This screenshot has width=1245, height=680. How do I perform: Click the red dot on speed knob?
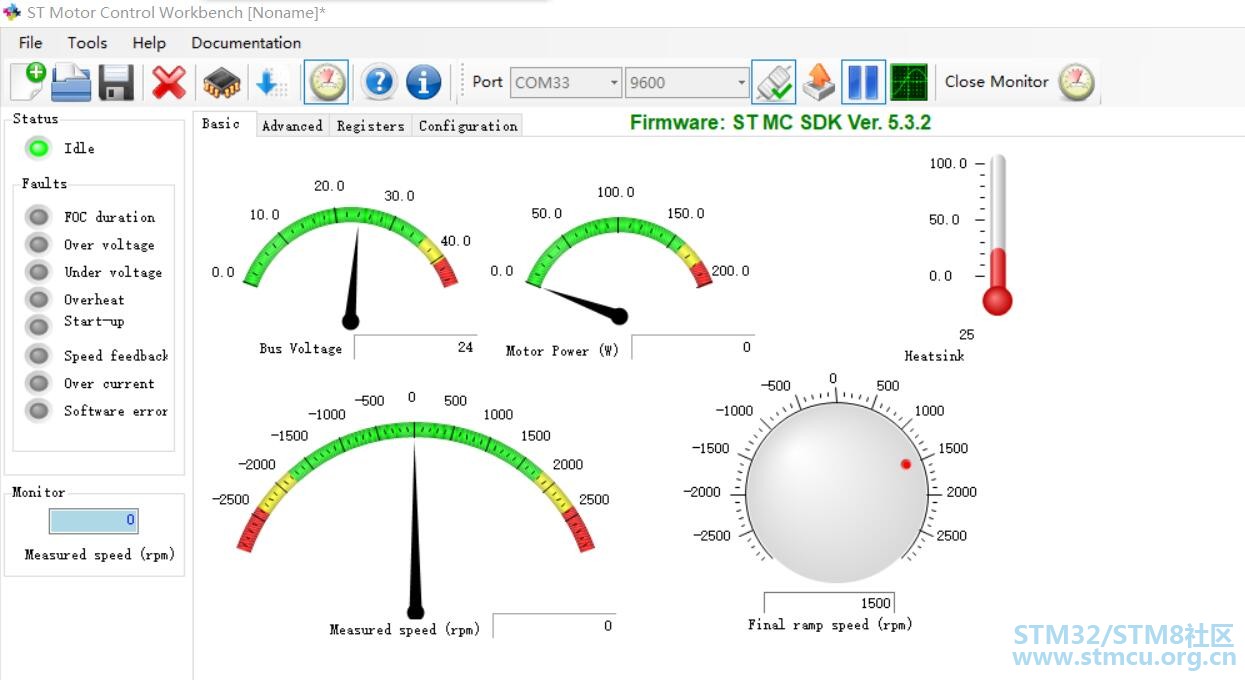point(906,464)
